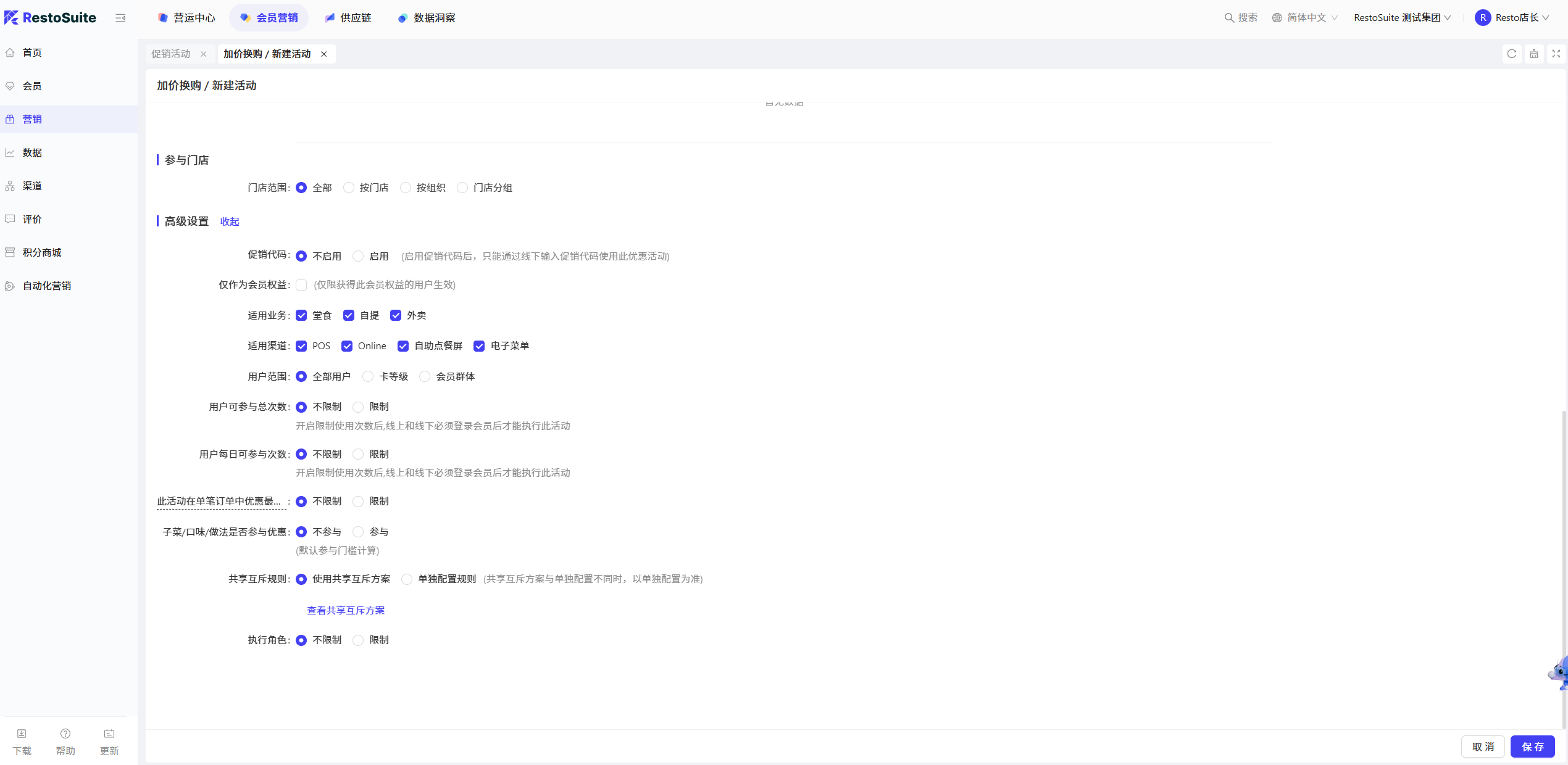The height and width of the screenshot is (765, 1568).
Task: Collapse the sidebar menu icon
Action: tap(120, 18)
